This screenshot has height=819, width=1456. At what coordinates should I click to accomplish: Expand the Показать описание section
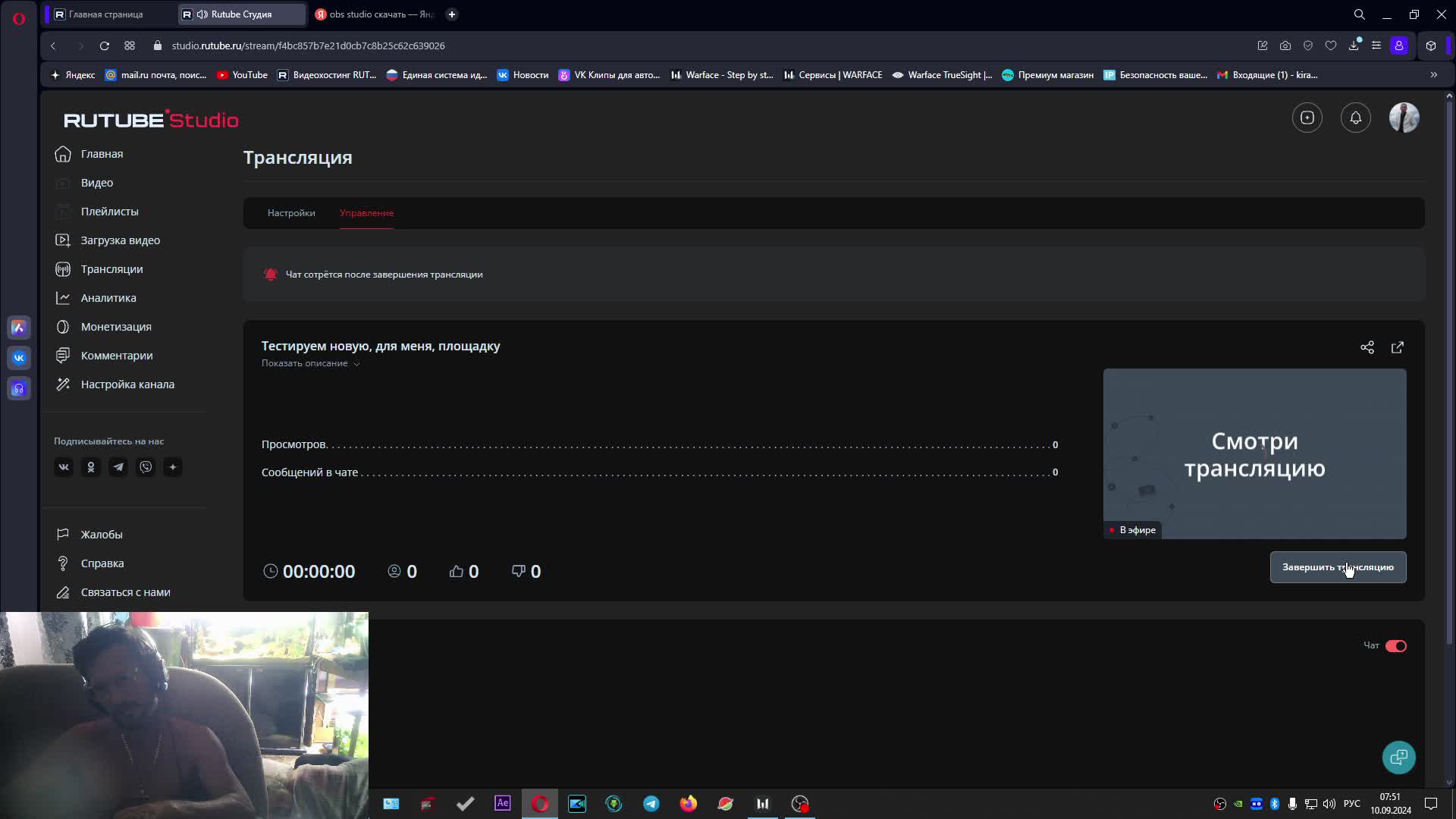coord(309,363)
